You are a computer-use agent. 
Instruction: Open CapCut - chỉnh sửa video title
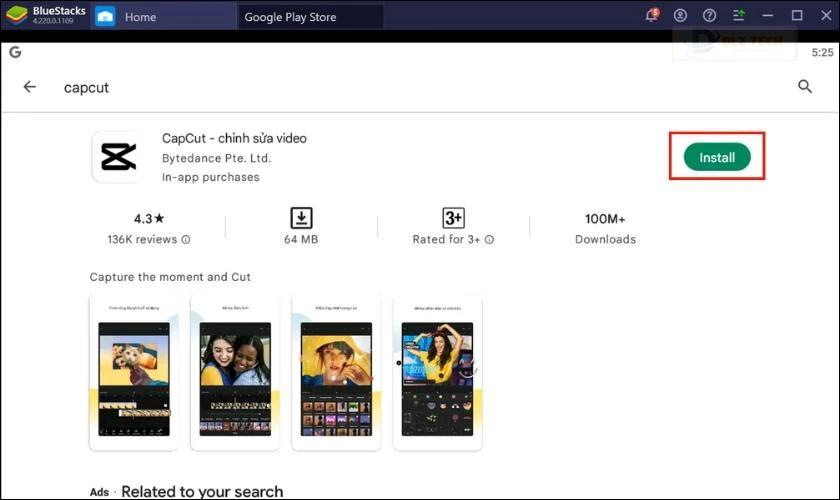pos(234,138)
